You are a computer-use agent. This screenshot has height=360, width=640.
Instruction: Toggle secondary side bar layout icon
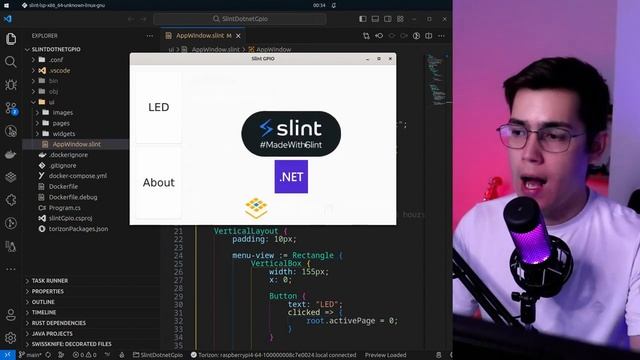[388, 19]
